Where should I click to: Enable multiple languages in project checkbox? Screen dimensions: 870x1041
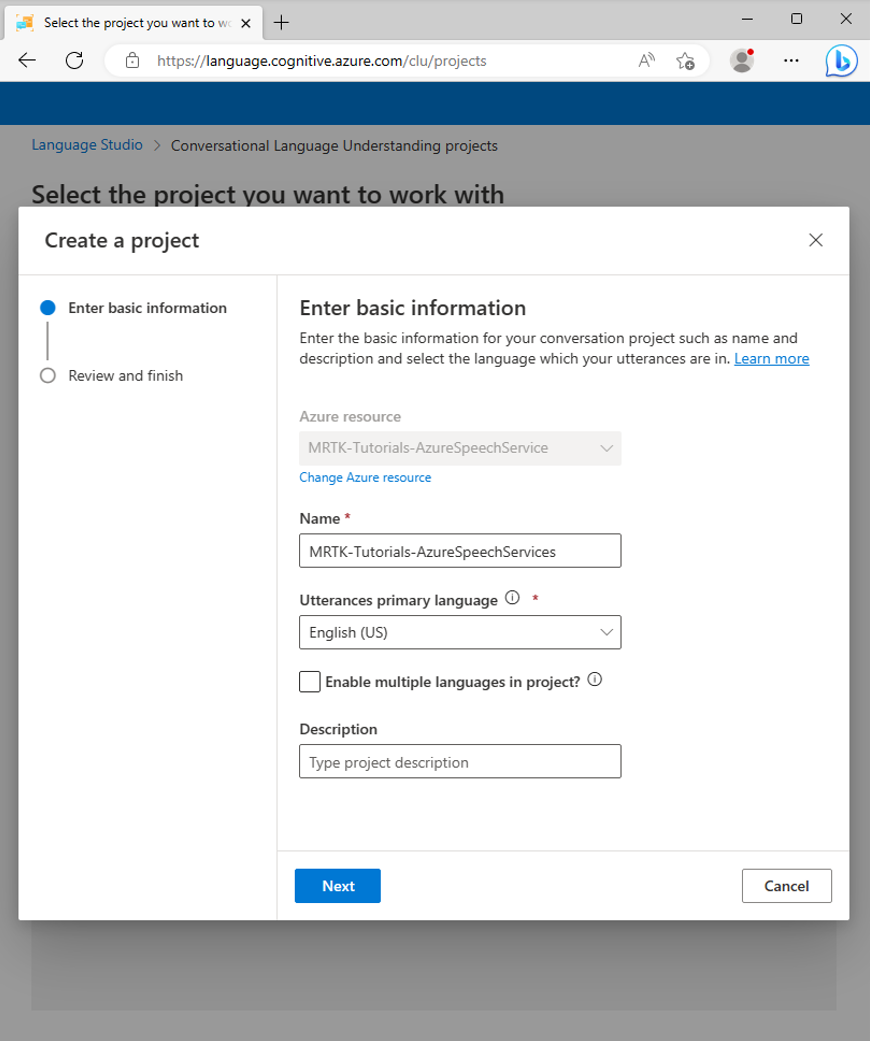click(x=309, y=682)
